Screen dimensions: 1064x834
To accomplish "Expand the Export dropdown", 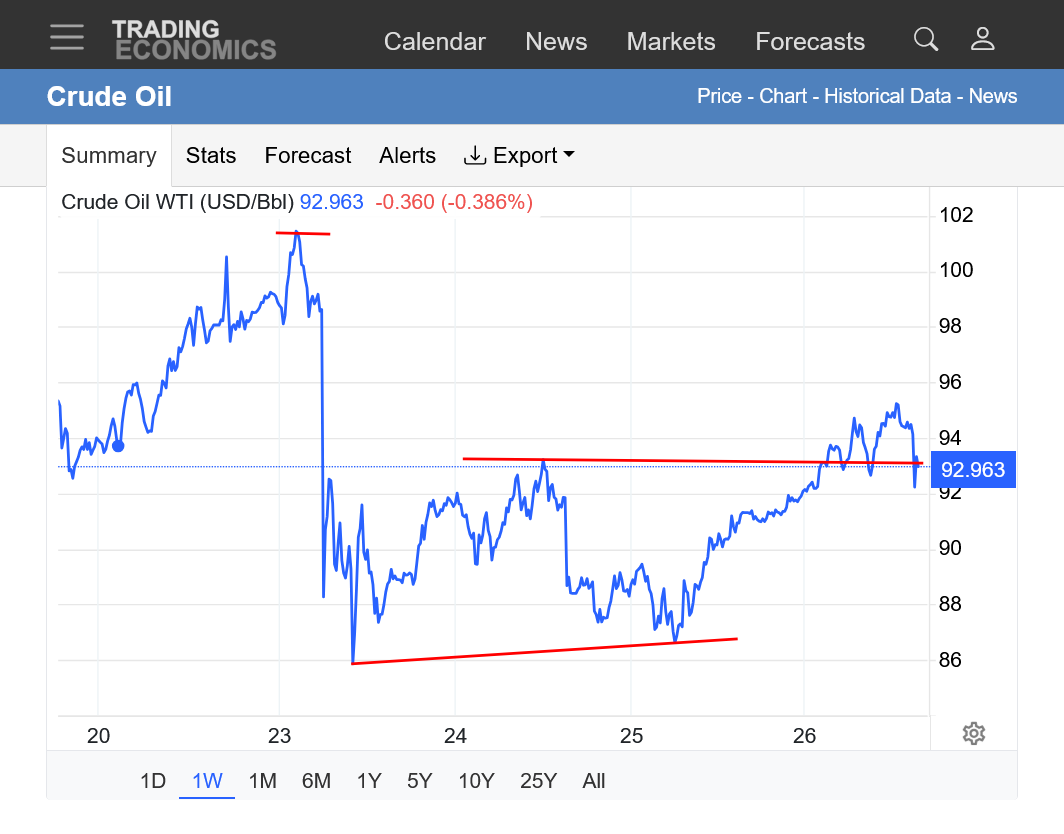I will click(519, 156).
